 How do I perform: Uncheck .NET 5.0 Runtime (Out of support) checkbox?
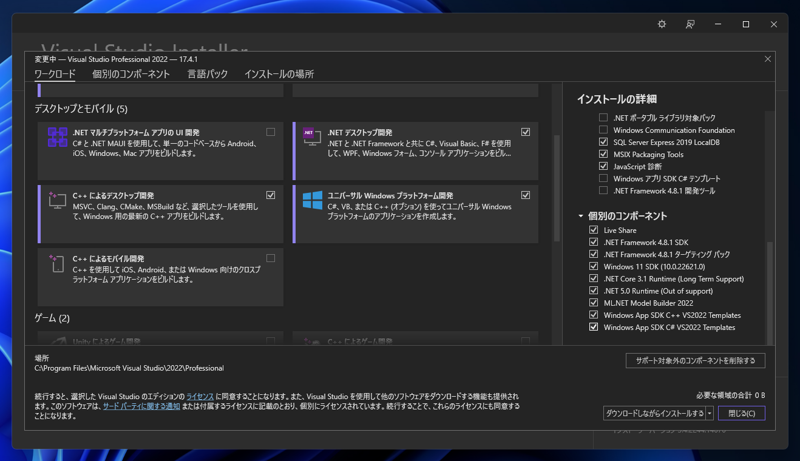coord(593,291)
